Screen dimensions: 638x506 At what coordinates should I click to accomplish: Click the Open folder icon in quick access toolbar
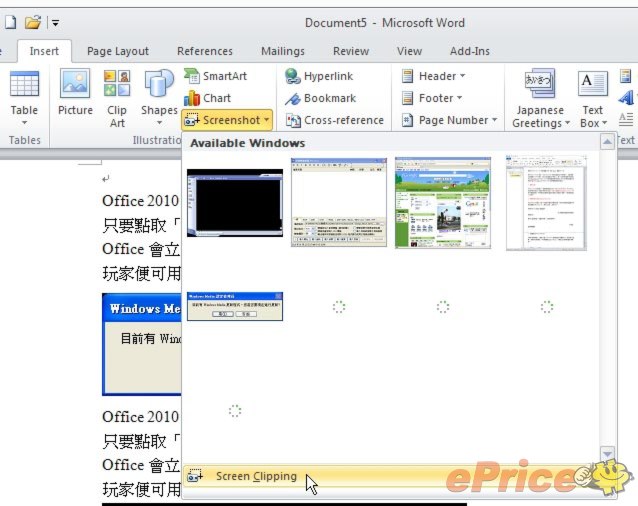(x=33, y=22)
